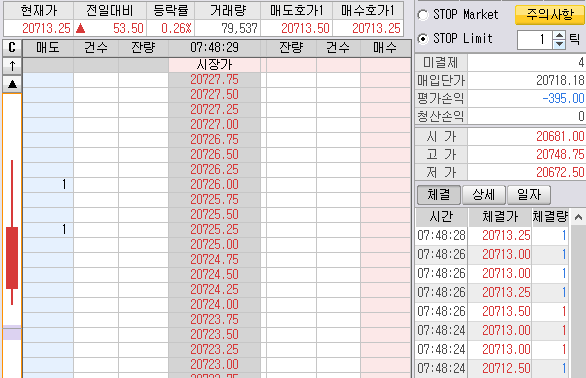The height and width of the screenshot is (378, 586).
Task: Click price 20725.25 in the ladder
Action: pyautogui.click(x=214, y=229)
